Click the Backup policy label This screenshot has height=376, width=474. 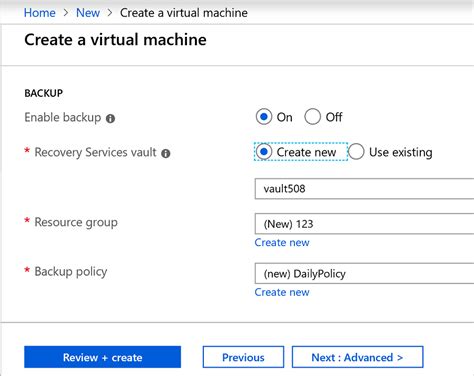click(71, 272)
